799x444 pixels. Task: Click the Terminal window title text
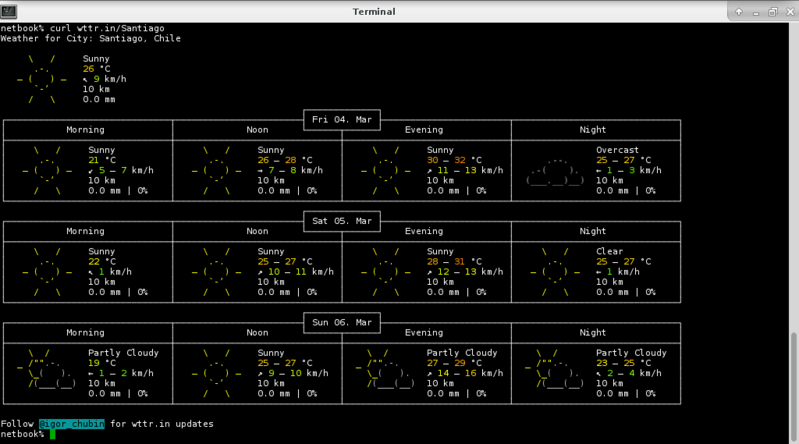(374, 12)
